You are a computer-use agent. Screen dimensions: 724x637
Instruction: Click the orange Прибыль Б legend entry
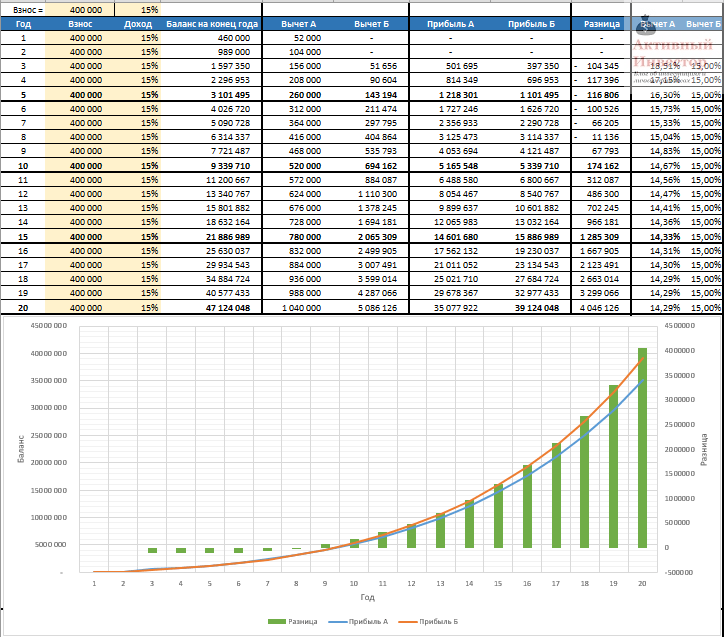[x=429, y=621]
